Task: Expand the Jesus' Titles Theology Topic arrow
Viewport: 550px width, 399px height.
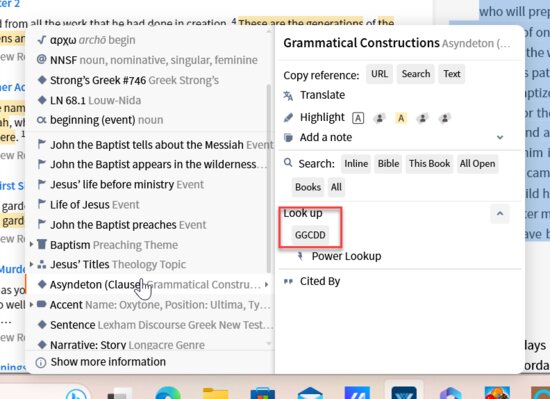Action: click(x=32, y=264)
